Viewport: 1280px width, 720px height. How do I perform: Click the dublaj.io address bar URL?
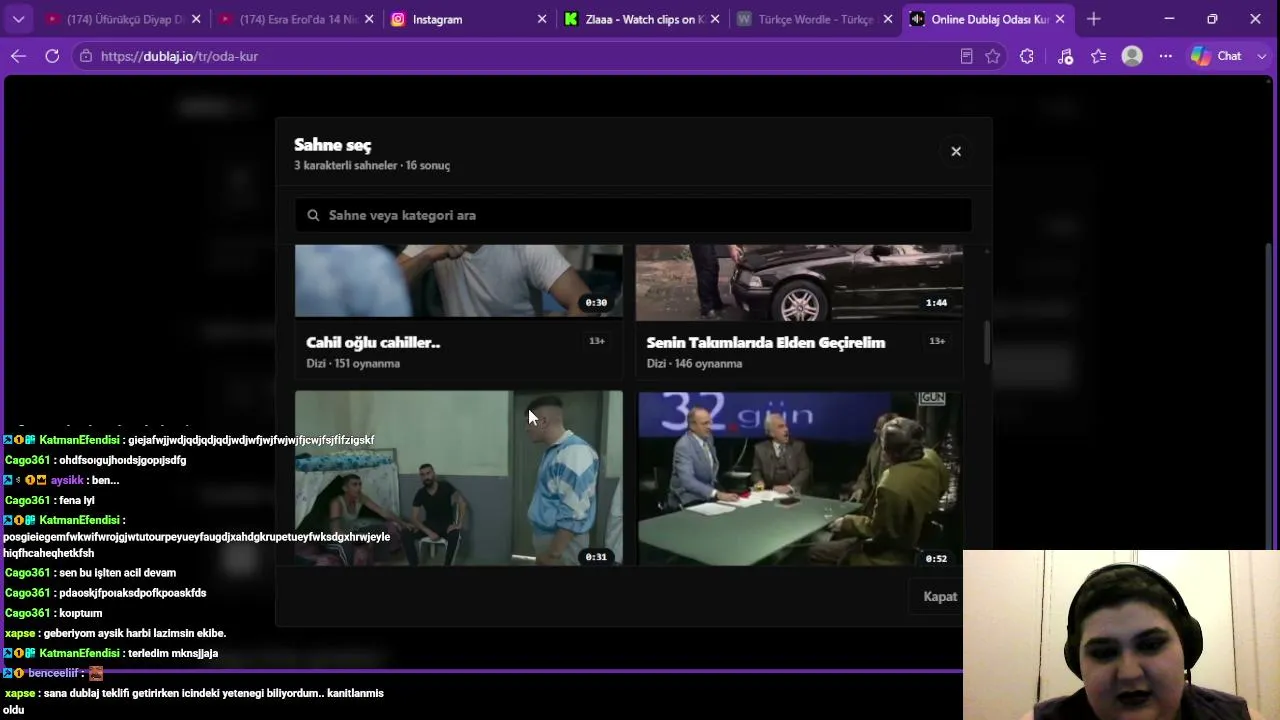point(180,56)
